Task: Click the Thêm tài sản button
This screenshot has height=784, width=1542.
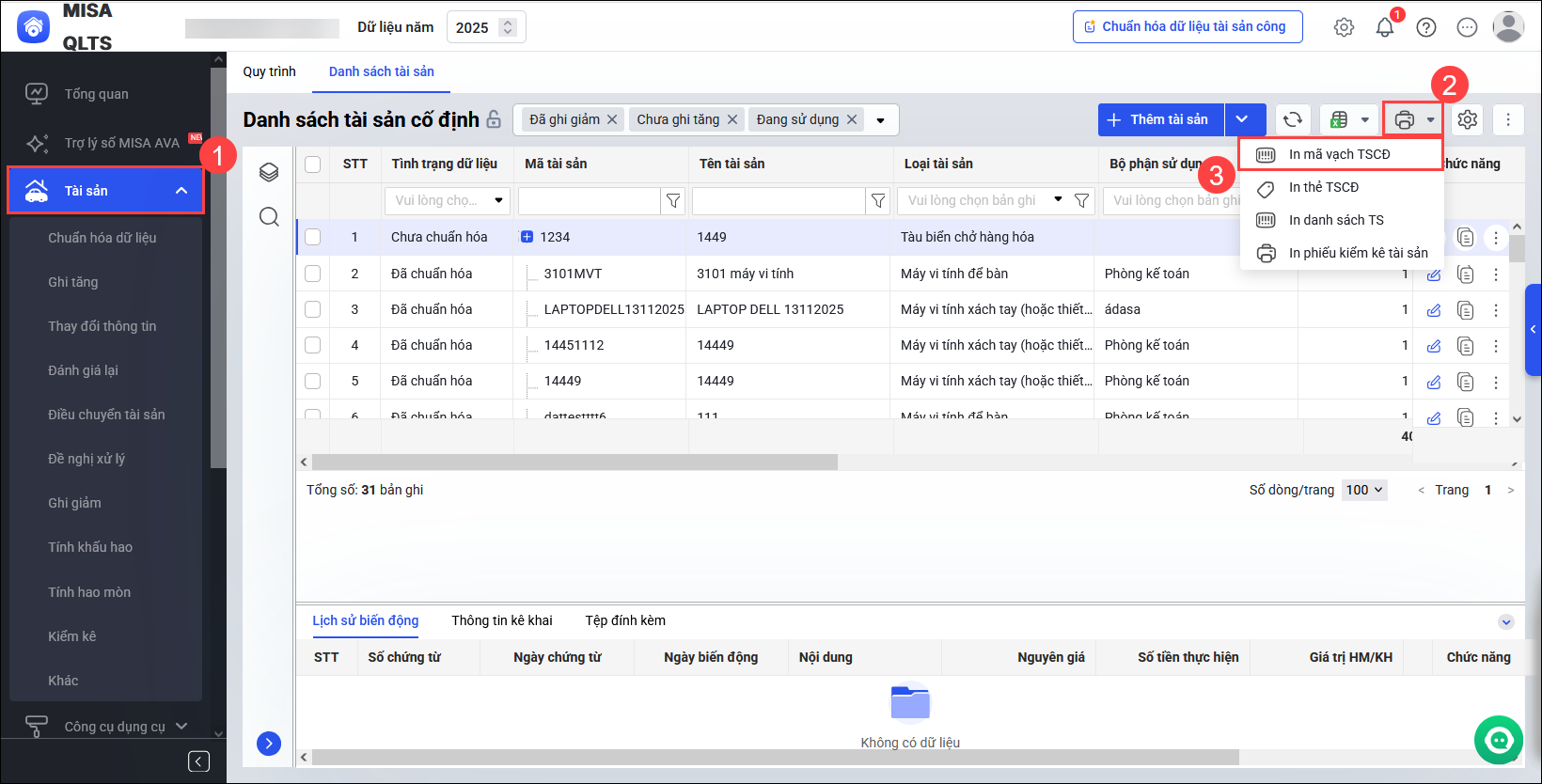Action: 1160,119
